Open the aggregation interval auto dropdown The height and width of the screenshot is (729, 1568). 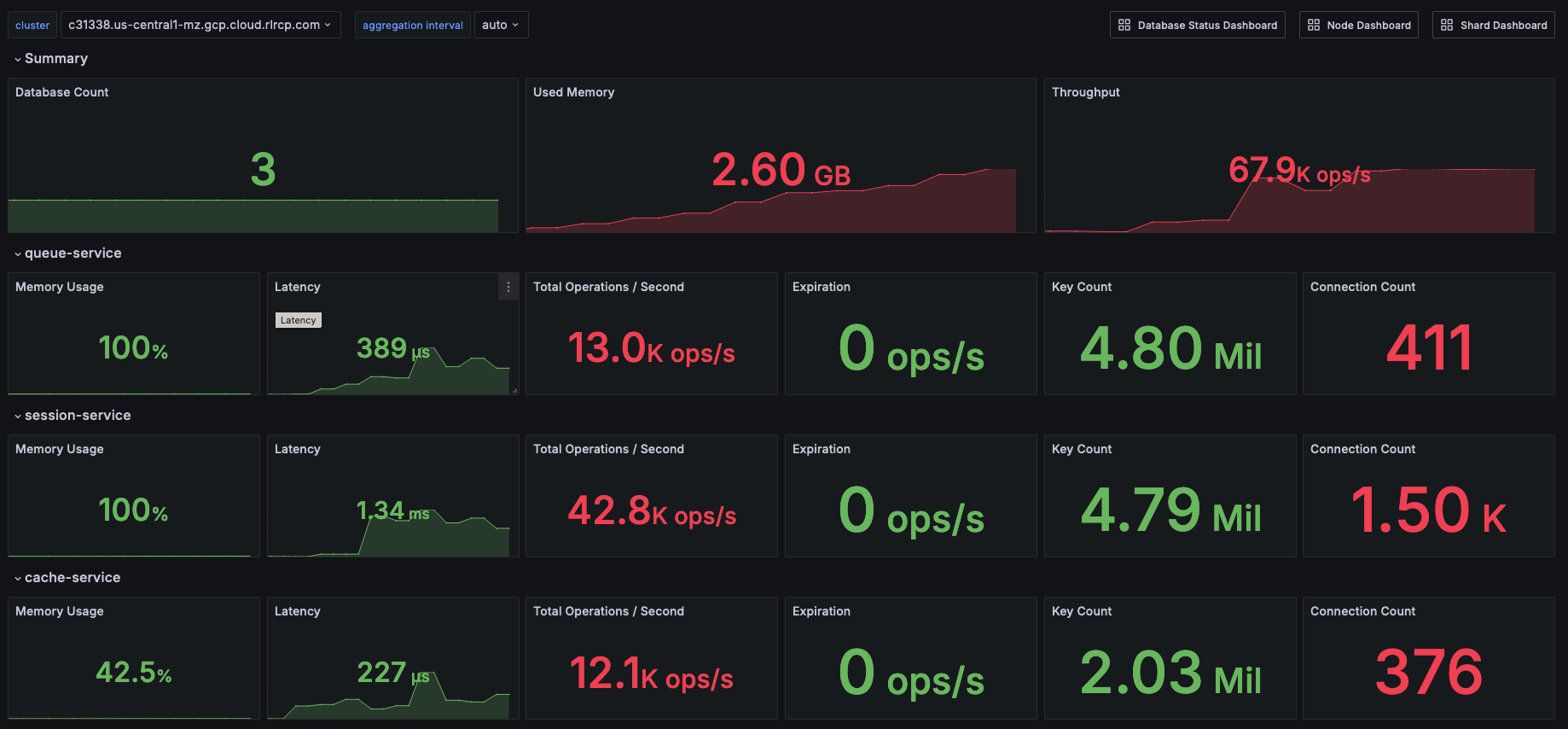point(500,25)
